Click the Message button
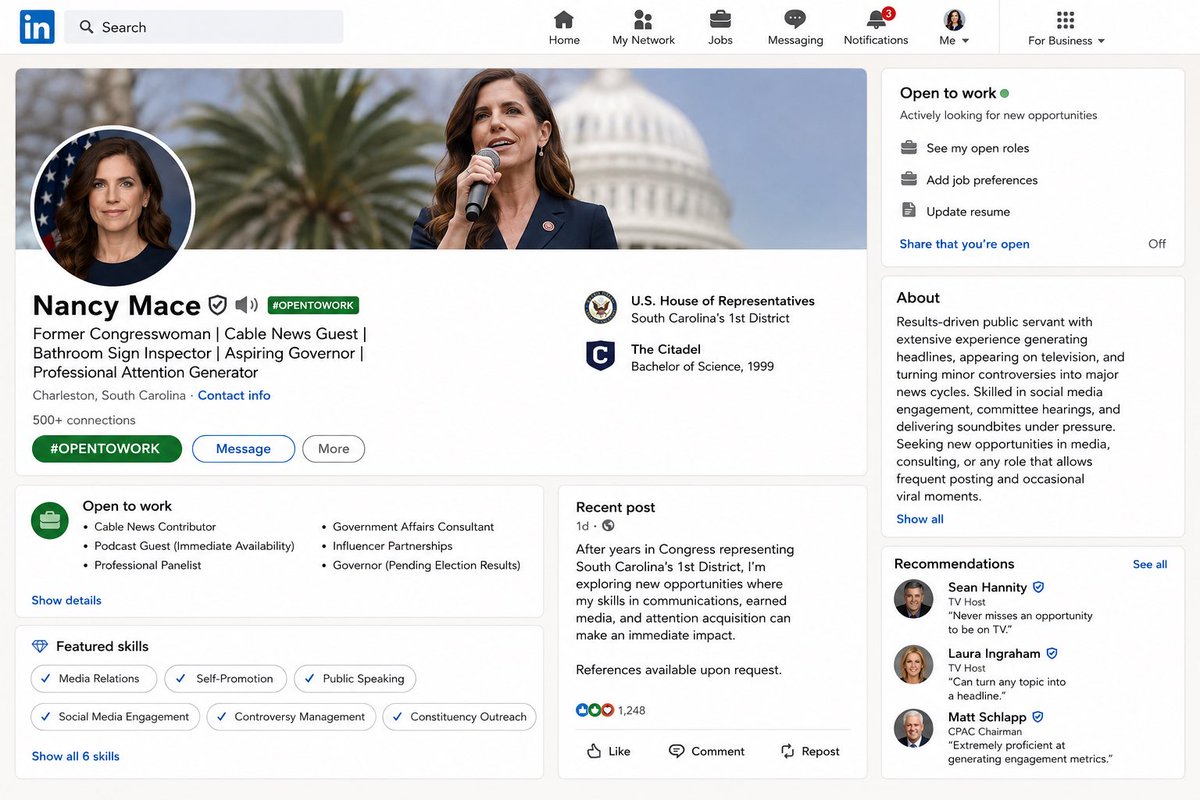 243,449
